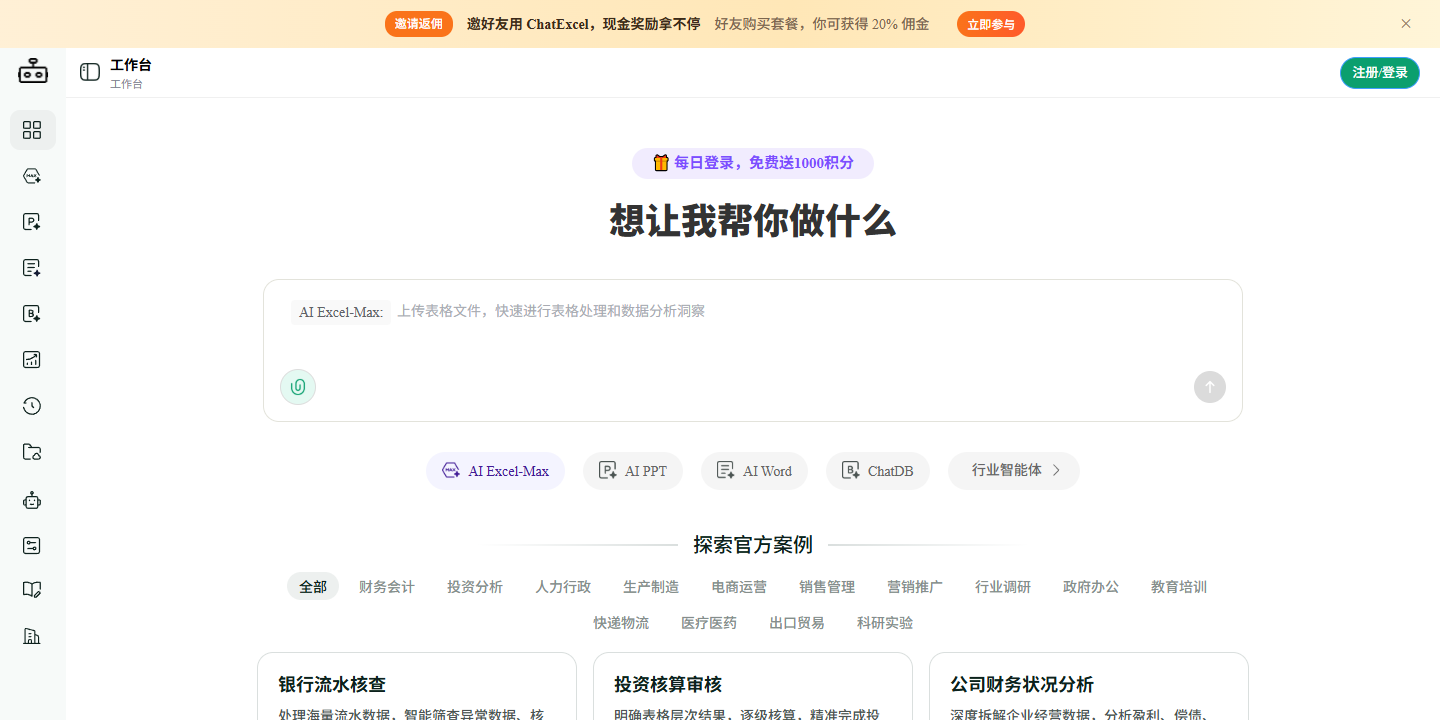The image size is (1440, 720).
Task: Click the 注册/登录 button
Action: coord(1380,73)
